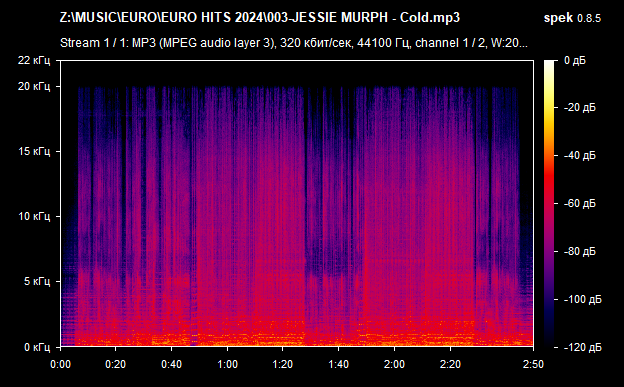This screenshot has height=387, width=624.
Task: Click the 1:20 time axis label
Action: 283,364
